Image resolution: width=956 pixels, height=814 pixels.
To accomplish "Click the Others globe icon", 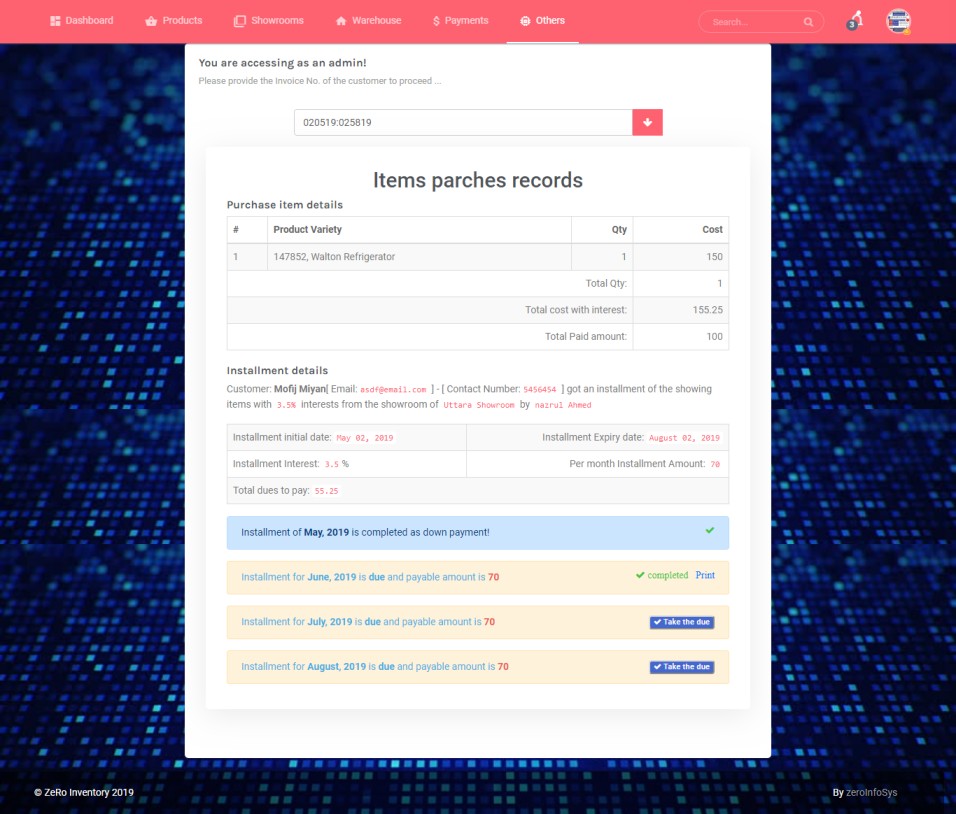I will pyautogui.click(x=525, y=21).
